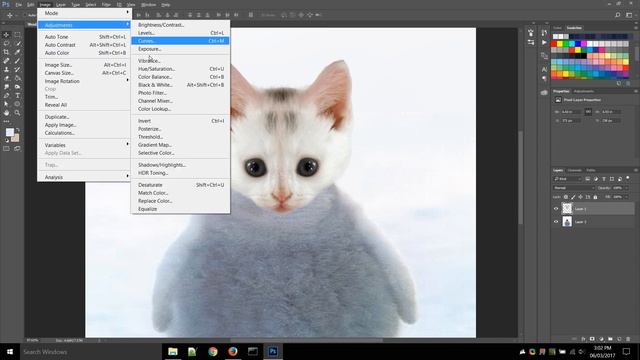
Task: Select the Clone Stamp tool
Action: [6, 69]
